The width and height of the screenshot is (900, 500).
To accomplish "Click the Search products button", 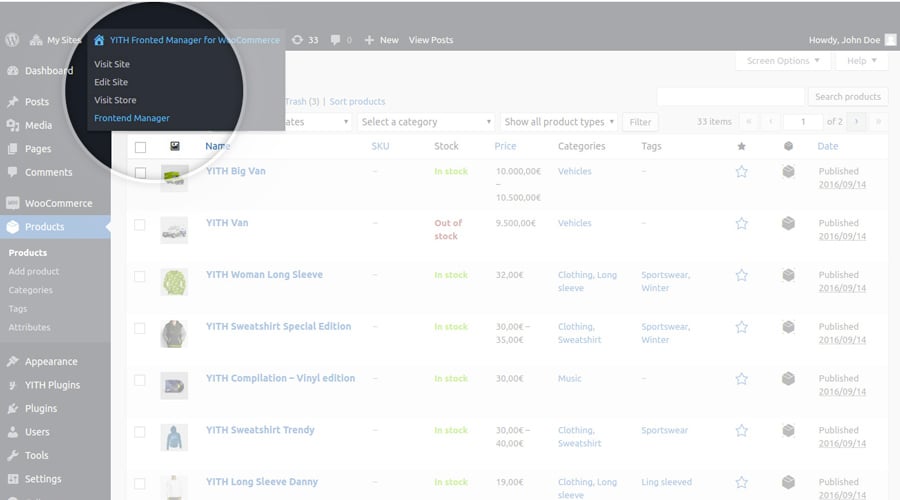I will (x=848, y=96).
